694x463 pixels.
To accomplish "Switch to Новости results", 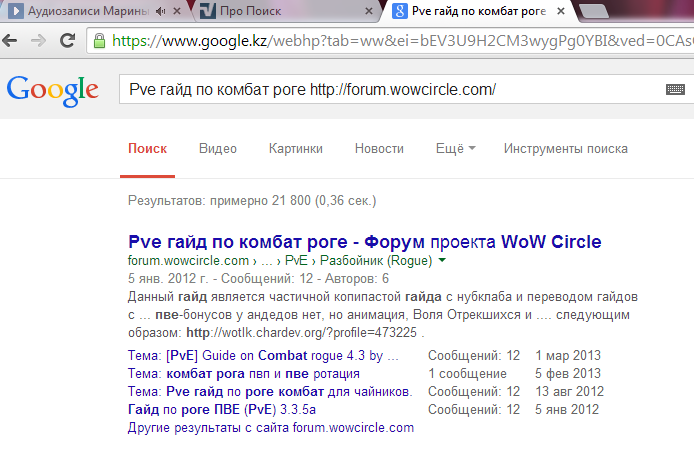I will [379, 149].
